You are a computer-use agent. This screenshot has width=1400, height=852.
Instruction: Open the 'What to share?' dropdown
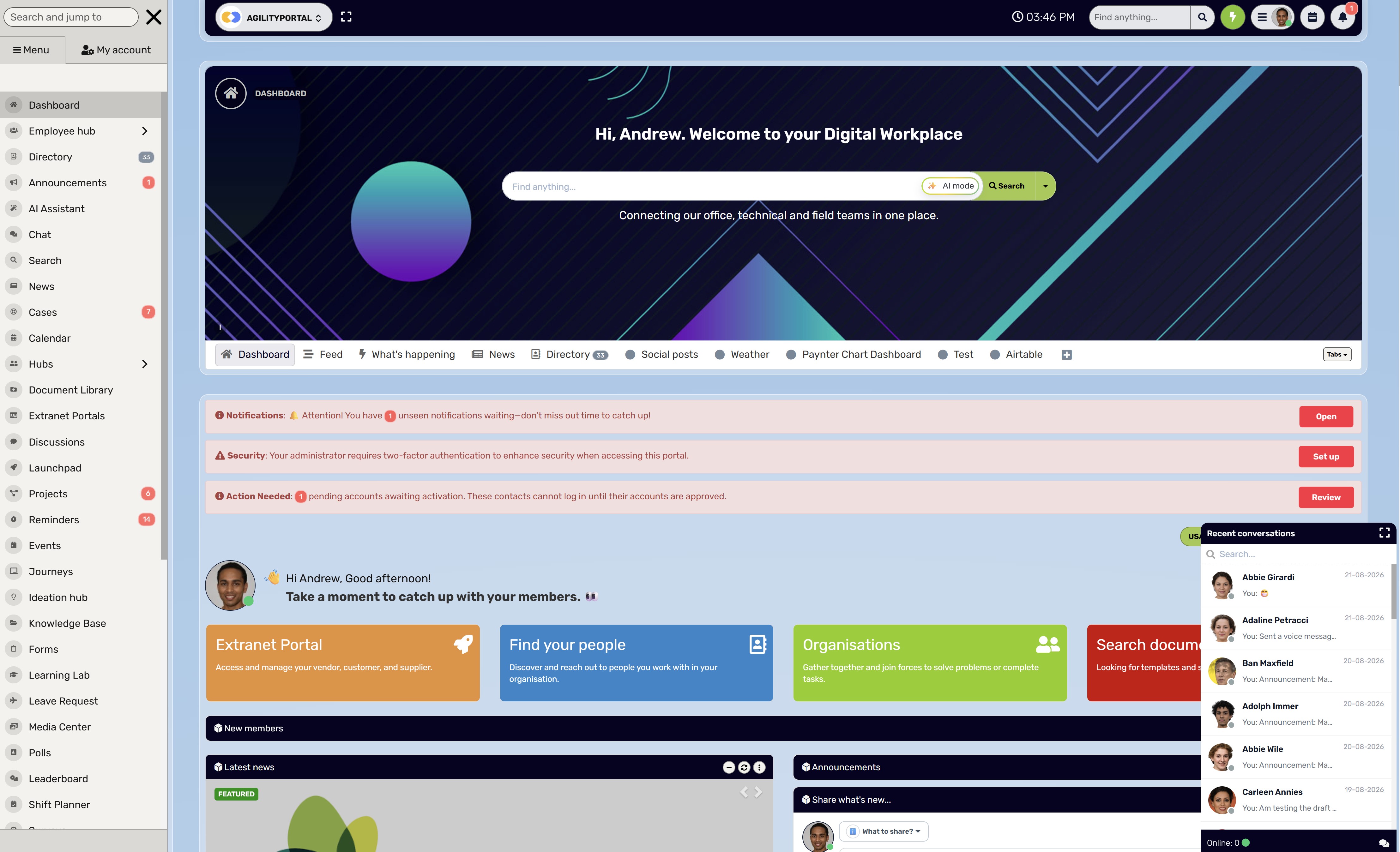pyautogui.click(x=884, y=831)
